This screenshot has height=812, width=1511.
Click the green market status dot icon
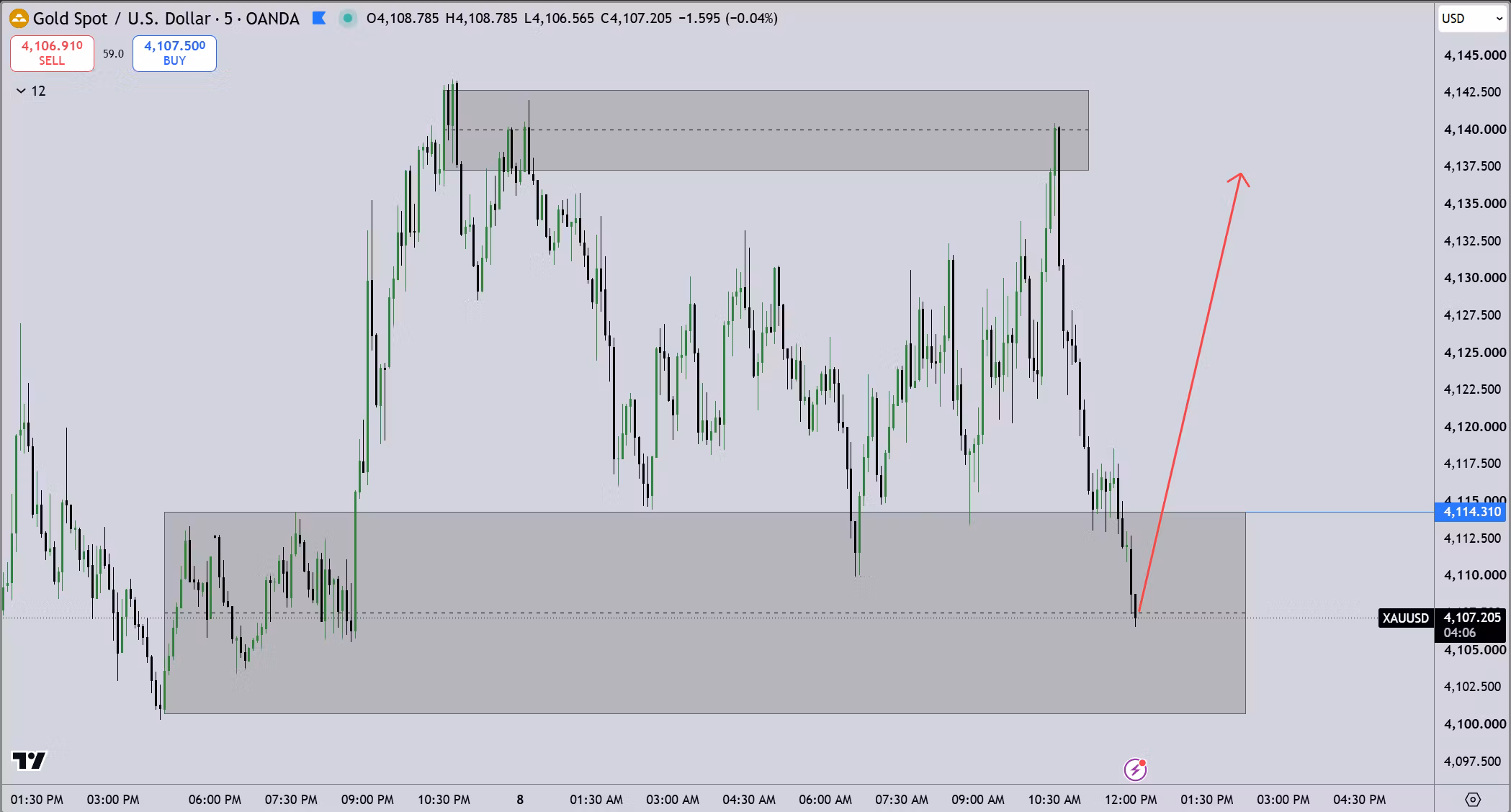pyautogui.click(x=348, y=19)
